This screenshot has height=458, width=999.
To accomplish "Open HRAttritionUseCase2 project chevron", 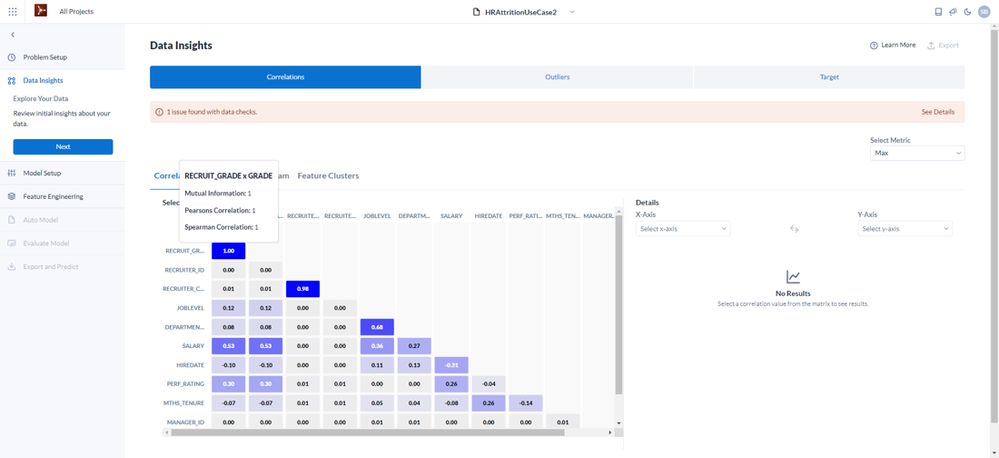I will coord(571,11).
